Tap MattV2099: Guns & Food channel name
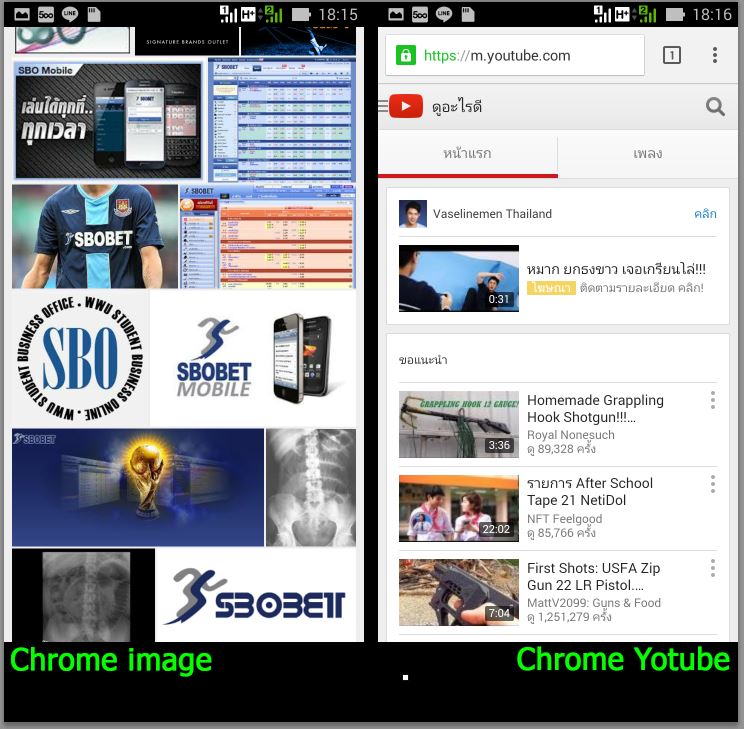The width and height of the screenshot is (744, 729). point(594,603)
